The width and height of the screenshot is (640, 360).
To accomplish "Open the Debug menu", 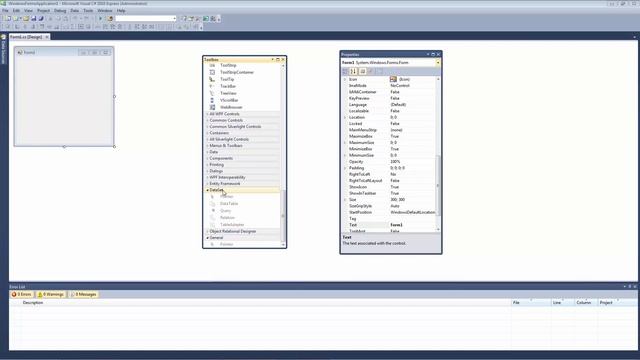I will [60, 11].
